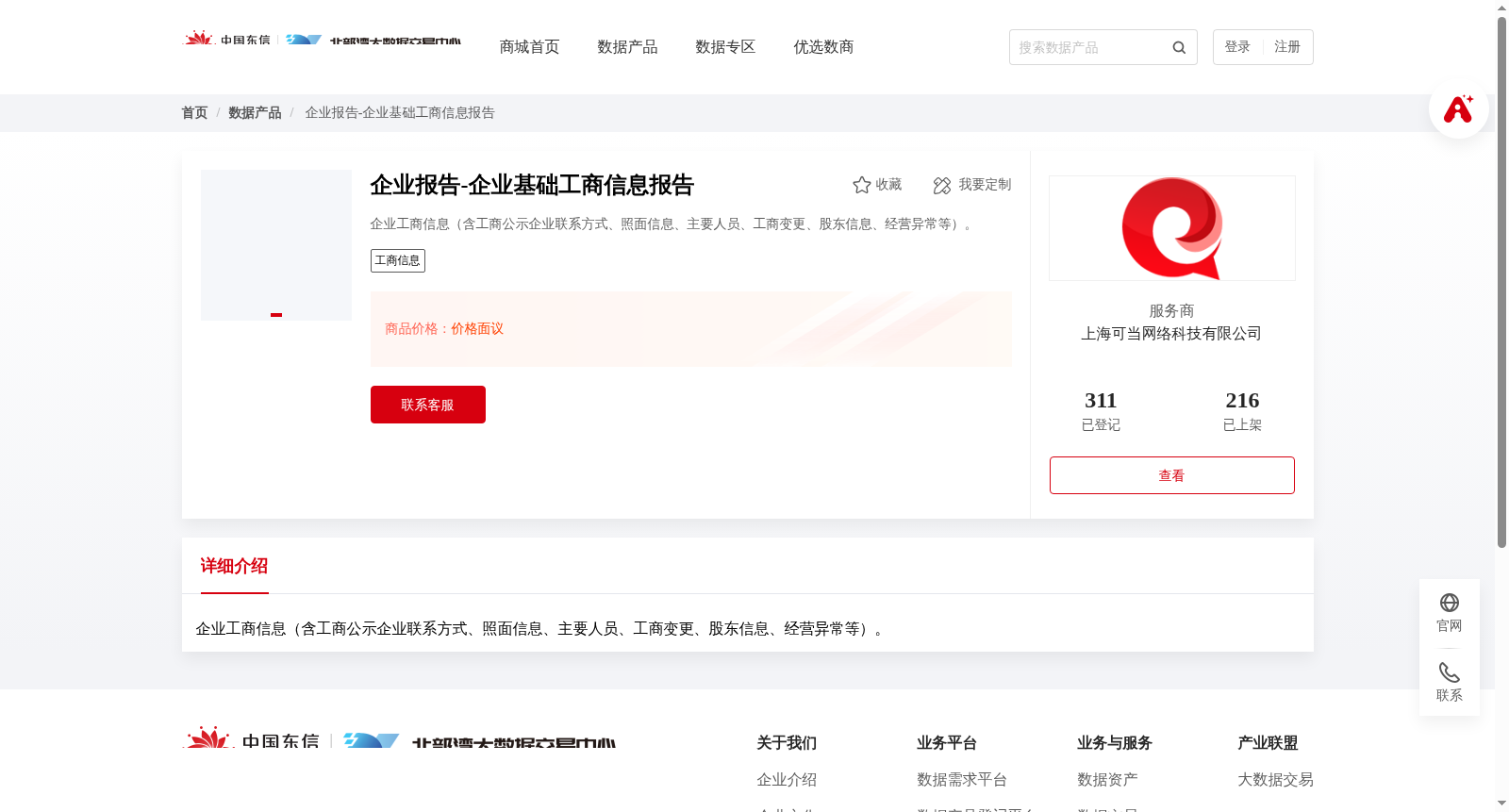
Task: Click the 联系客服 red button
Action: pos(428,405)
